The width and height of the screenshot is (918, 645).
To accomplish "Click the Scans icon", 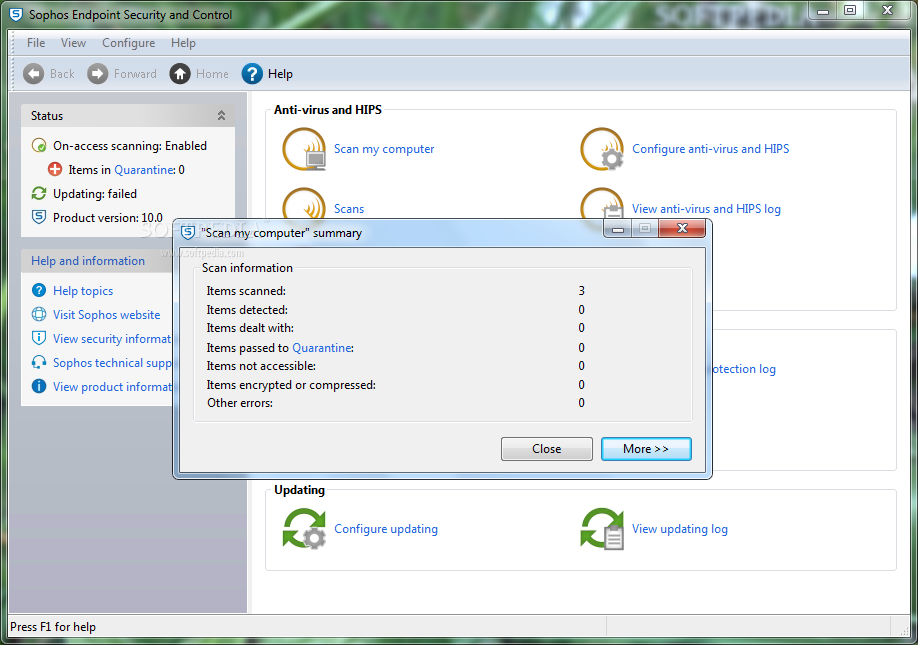I will 304,204.
